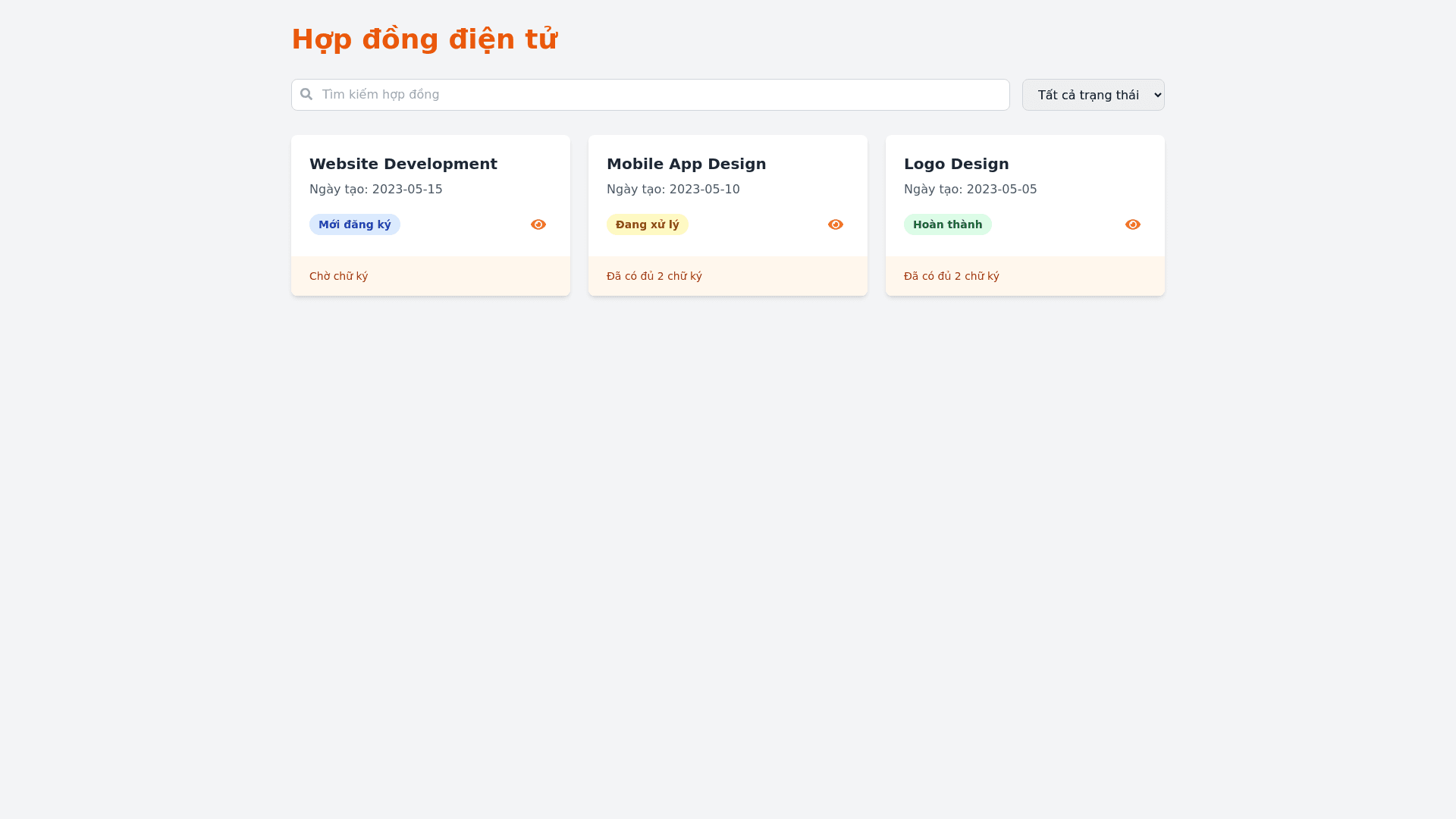Screen dimensions: 1456x819
Task: Click the 'Hoàn thành' status badge
Action: pos(947,224)
